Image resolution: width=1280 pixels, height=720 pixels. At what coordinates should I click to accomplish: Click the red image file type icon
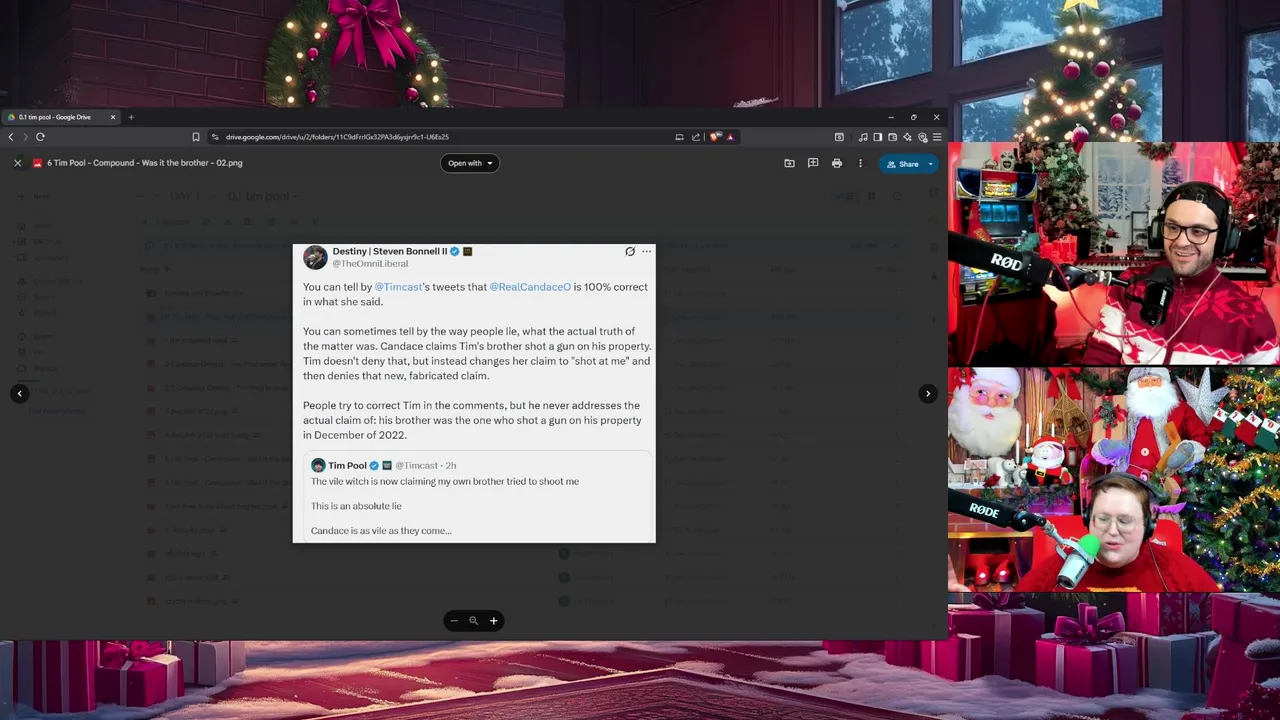[37, 163]
